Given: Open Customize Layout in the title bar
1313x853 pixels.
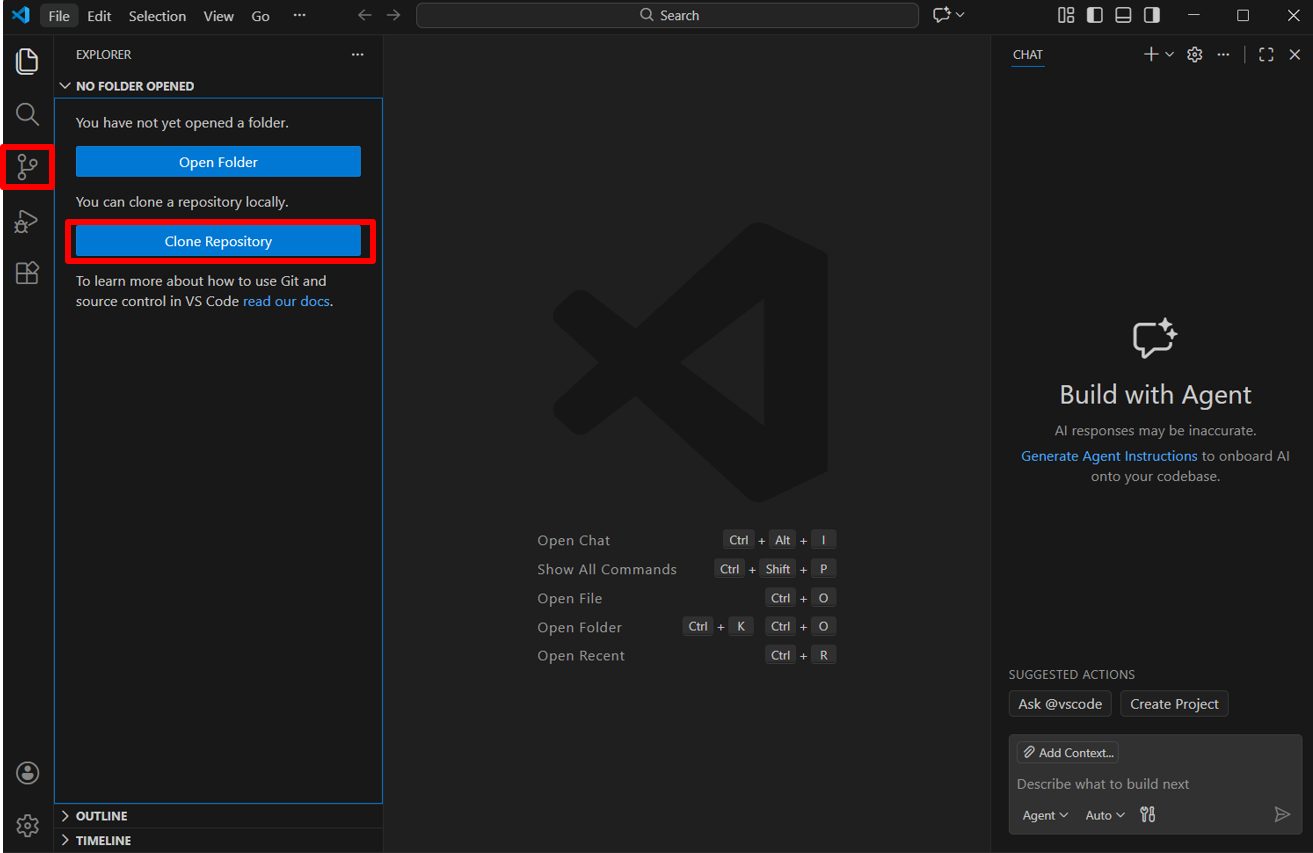Looking at the screenshot, I should (x=1066, y=15).
